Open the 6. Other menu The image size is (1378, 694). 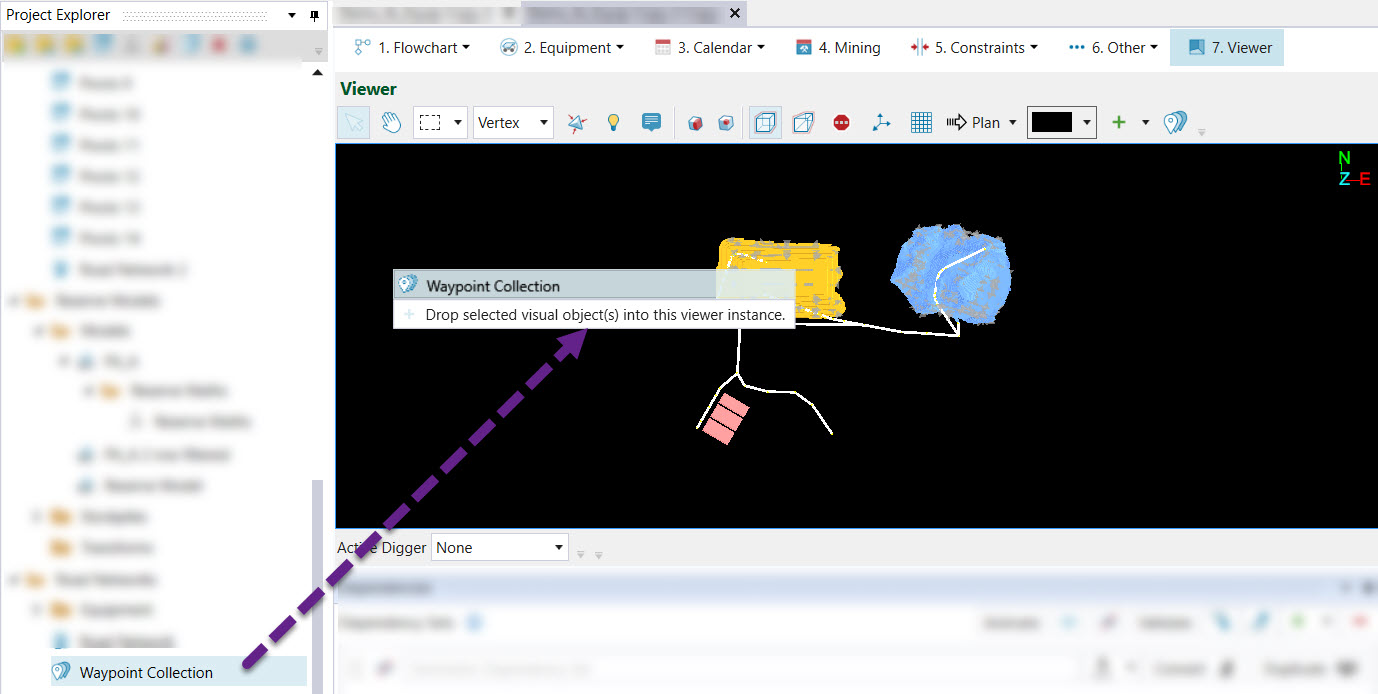click(x=1113, y=47)
